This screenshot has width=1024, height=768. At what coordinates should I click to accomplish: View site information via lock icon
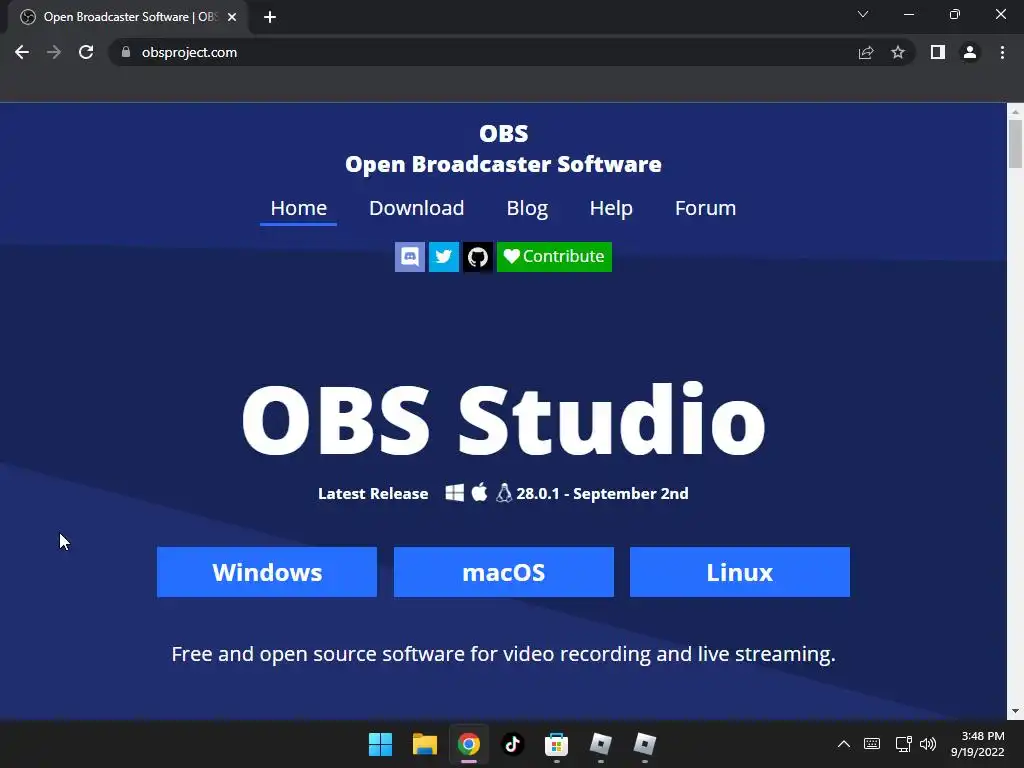tap(126, 52)
